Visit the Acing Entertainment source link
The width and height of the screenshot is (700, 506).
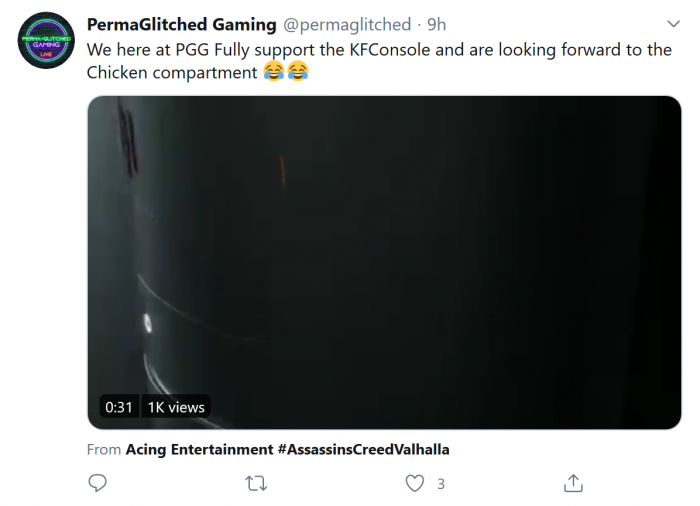pyautogui.click(x=199, y=450)
